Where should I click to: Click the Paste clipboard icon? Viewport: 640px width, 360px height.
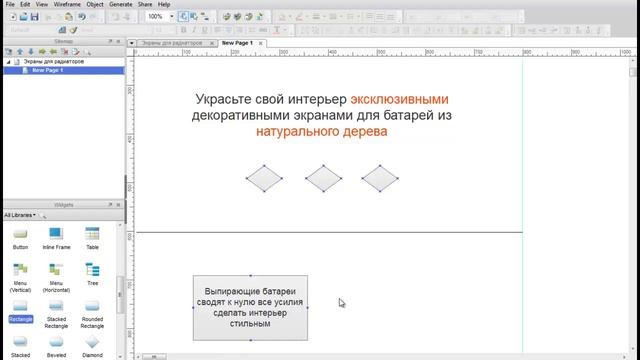[x=69, y=17]
